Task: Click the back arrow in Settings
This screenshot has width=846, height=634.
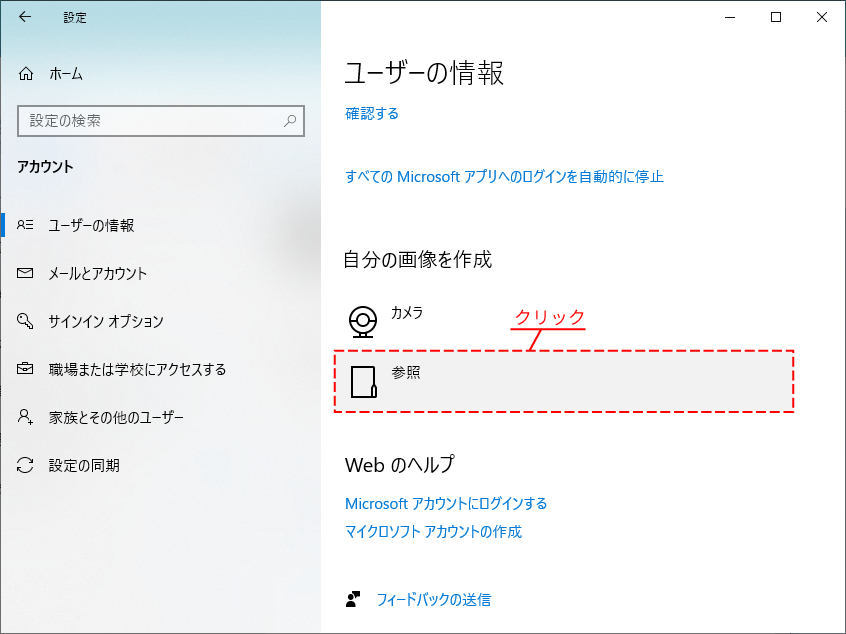Action: coord(25,17)
